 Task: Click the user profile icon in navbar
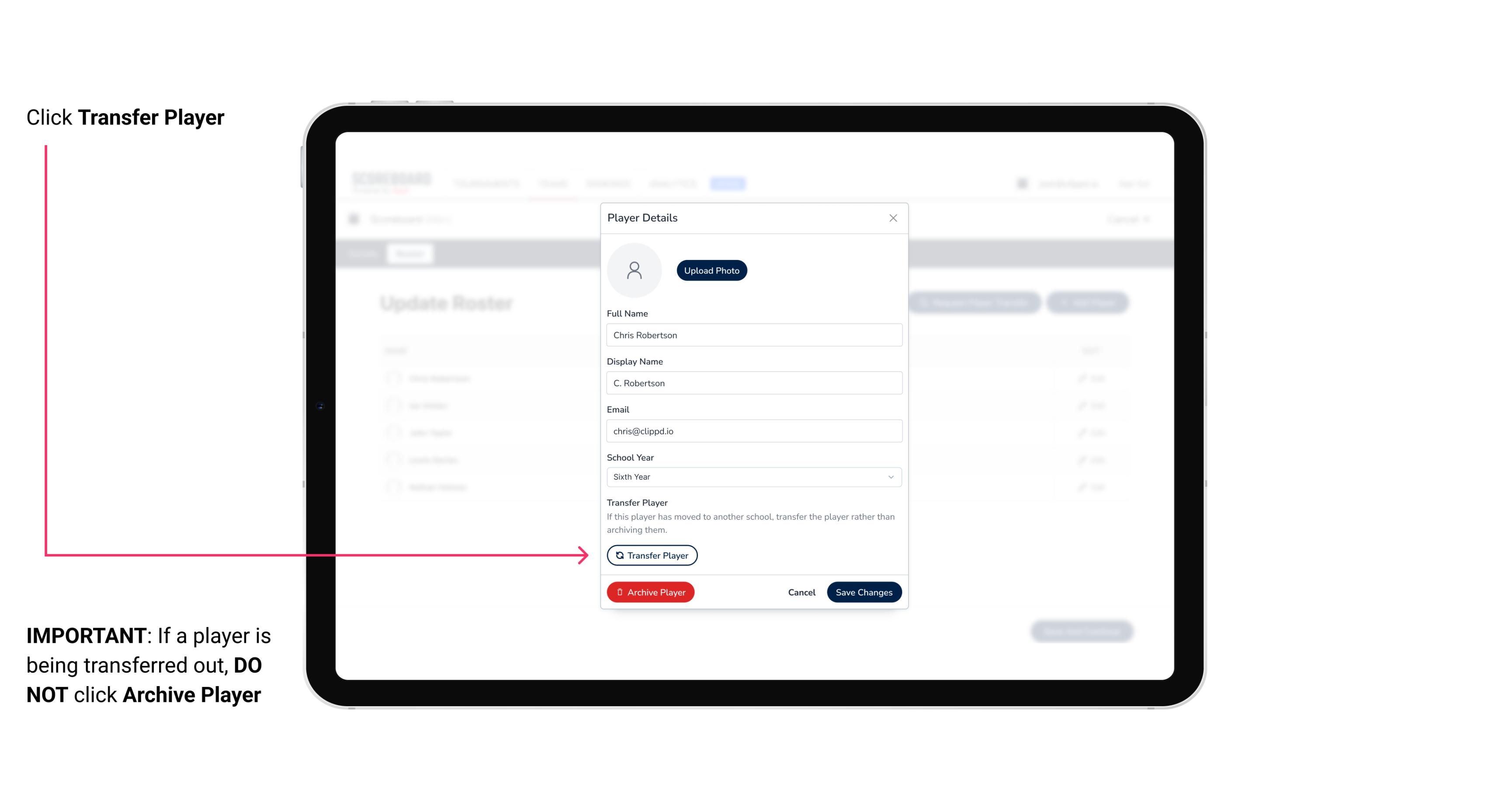pyautogui.click(x=1022, y=183)
